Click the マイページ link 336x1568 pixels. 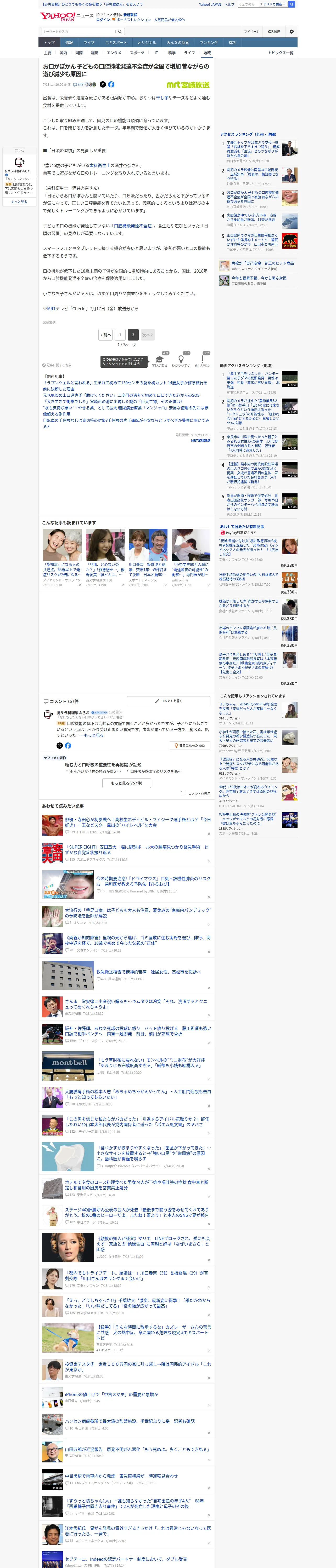pos(252,32)
